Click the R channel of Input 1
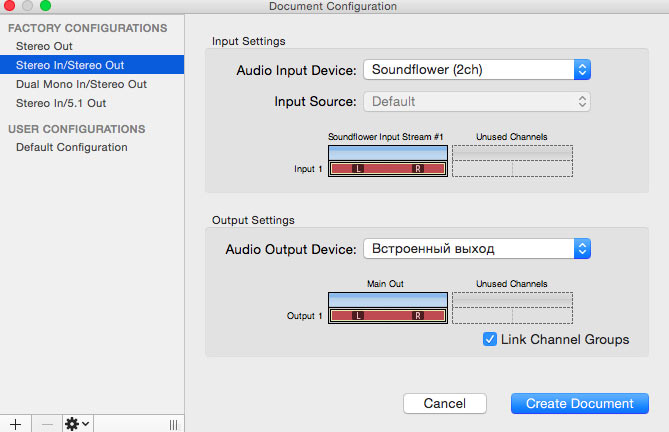 (417, 169)
